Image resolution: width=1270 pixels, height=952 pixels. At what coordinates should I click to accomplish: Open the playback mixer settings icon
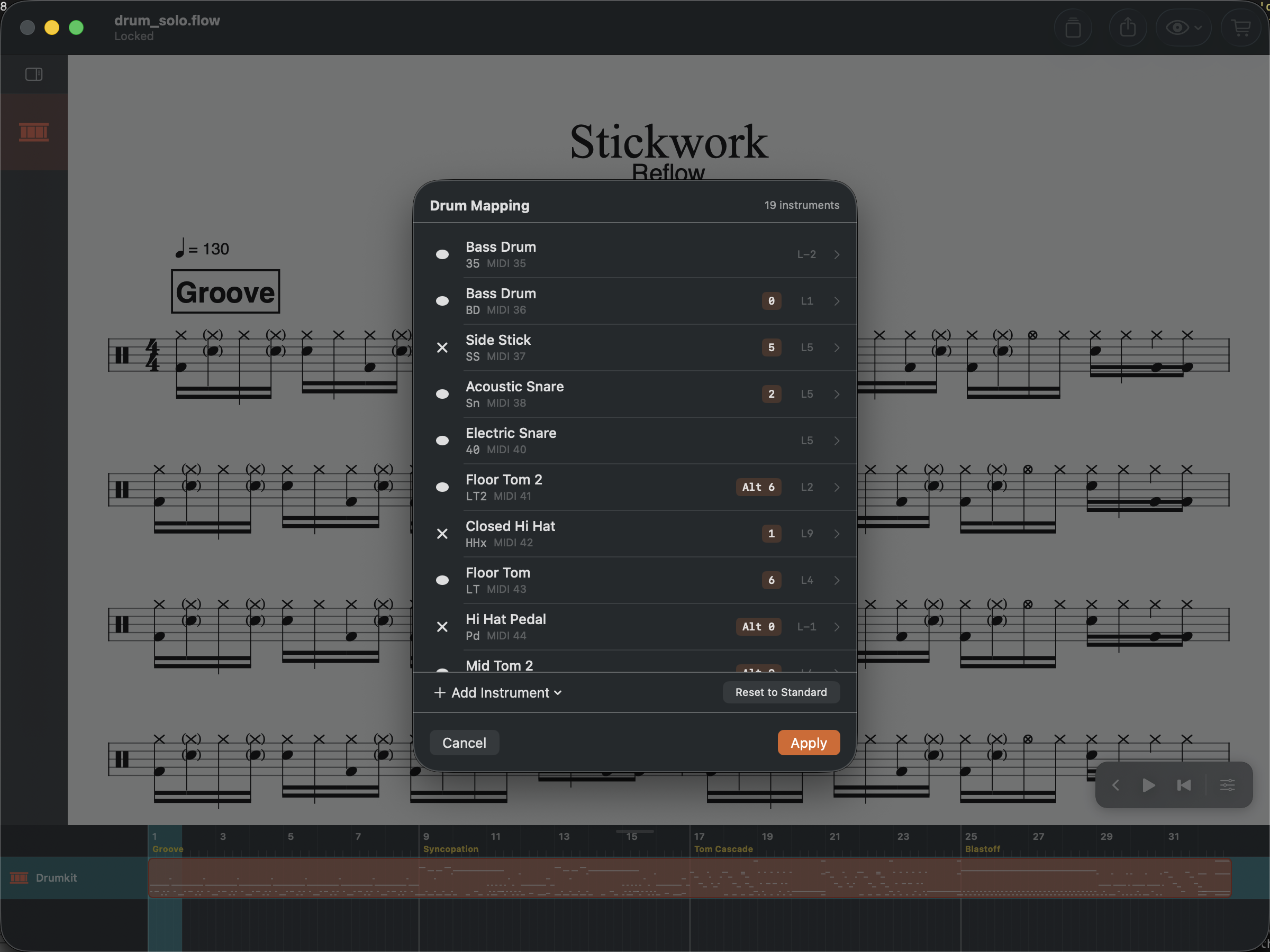click(x=1228, y=784)
